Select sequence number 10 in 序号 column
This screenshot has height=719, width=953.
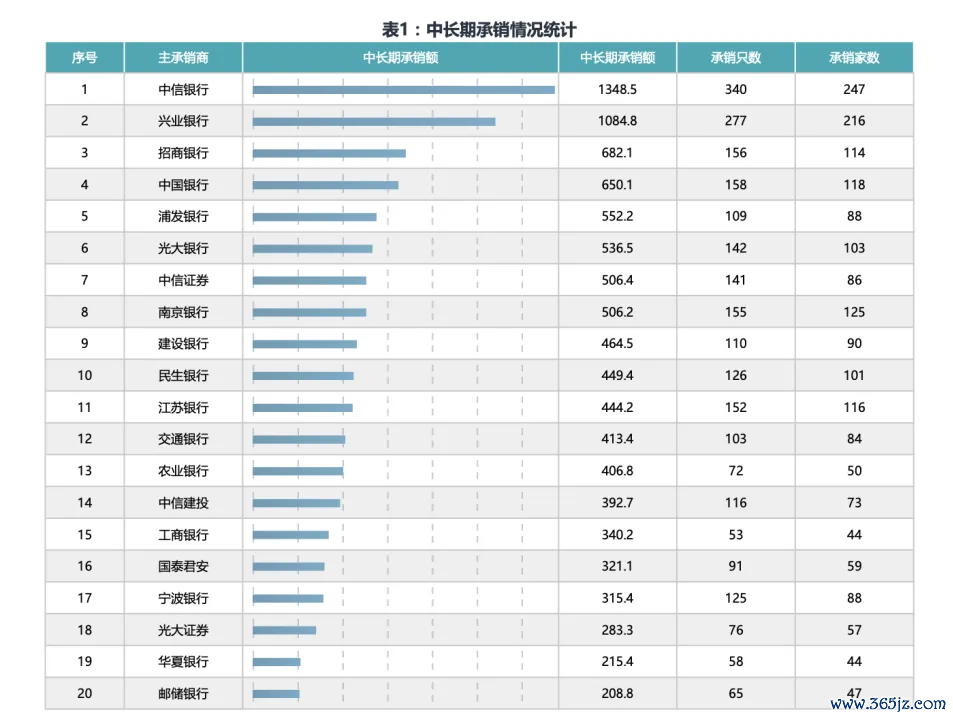pos(84,376)
